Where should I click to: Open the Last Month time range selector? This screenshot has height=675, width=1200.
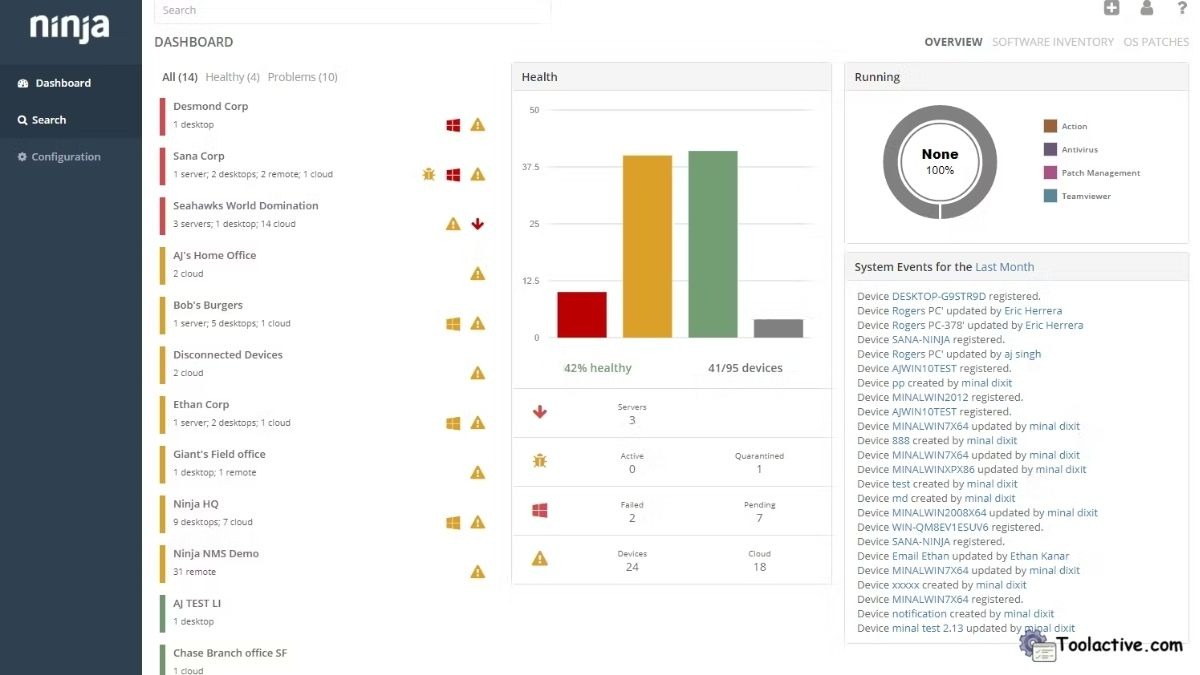1005,266
